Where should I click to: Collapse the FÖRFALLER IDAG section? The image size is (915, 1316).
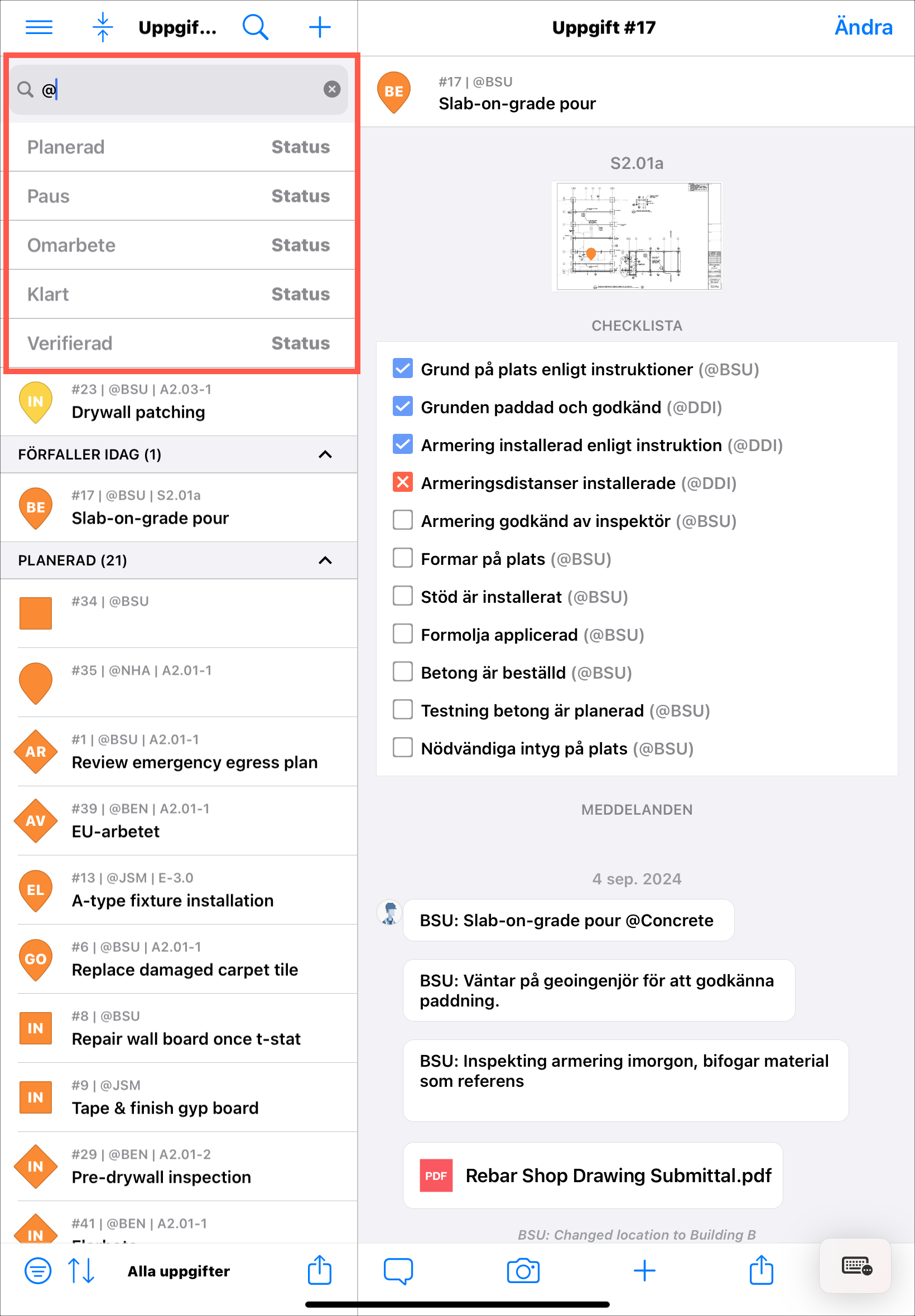point(325,454)
